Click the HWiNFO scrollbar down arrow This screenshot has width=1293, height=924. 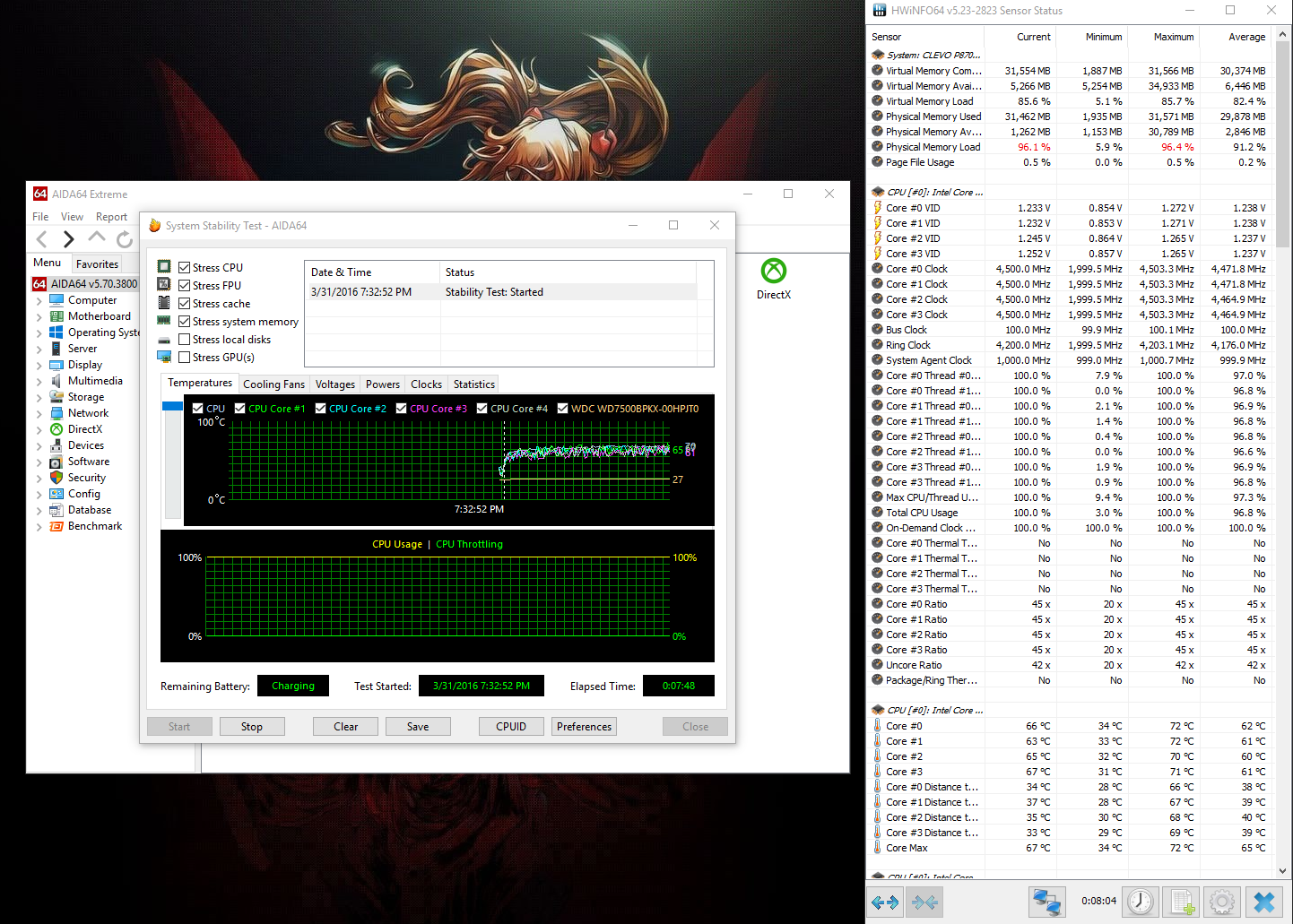(x=1282, y=870)
